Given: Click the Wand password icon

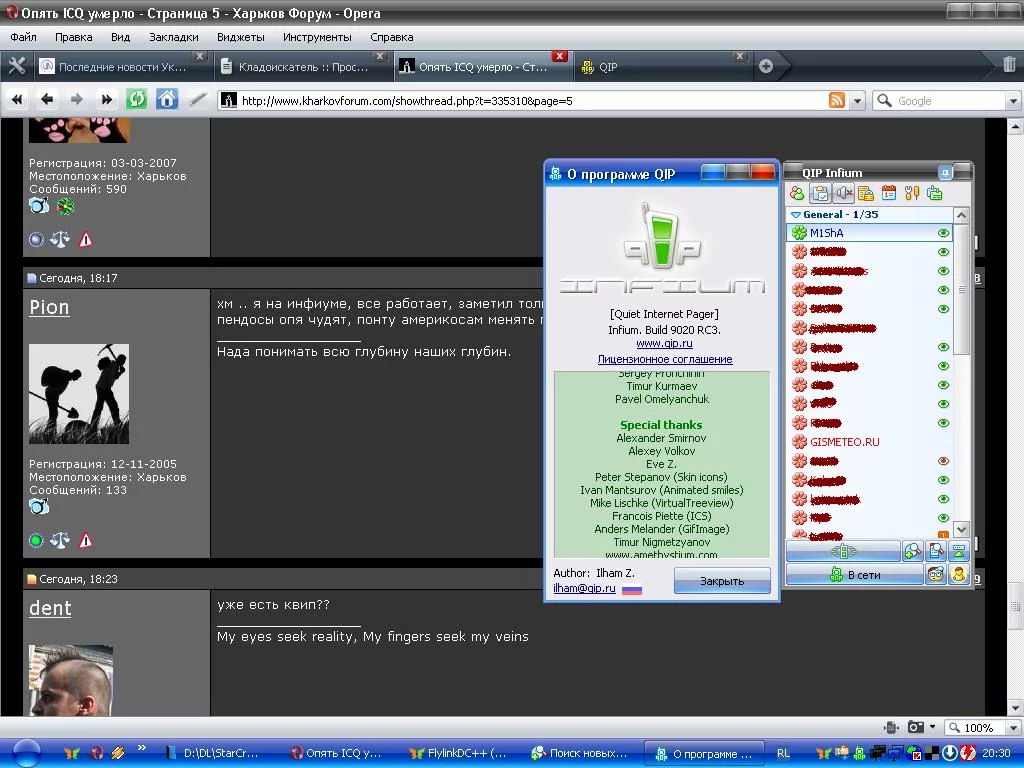Looking at the screenshot, I should click(x=197, y=100).
